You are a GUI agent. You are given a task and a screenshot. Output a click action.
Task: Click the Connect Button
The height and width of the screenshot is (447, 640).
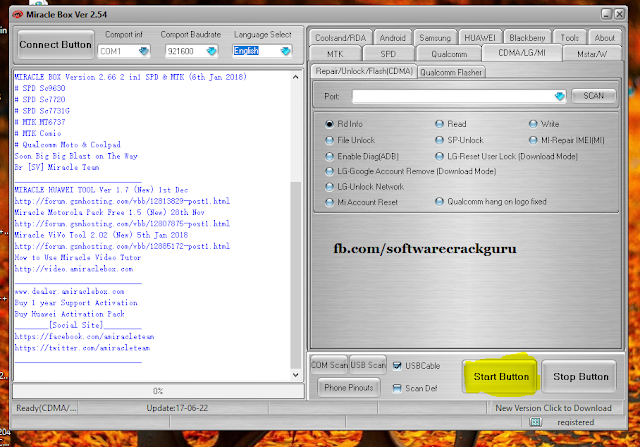point(56,45)
